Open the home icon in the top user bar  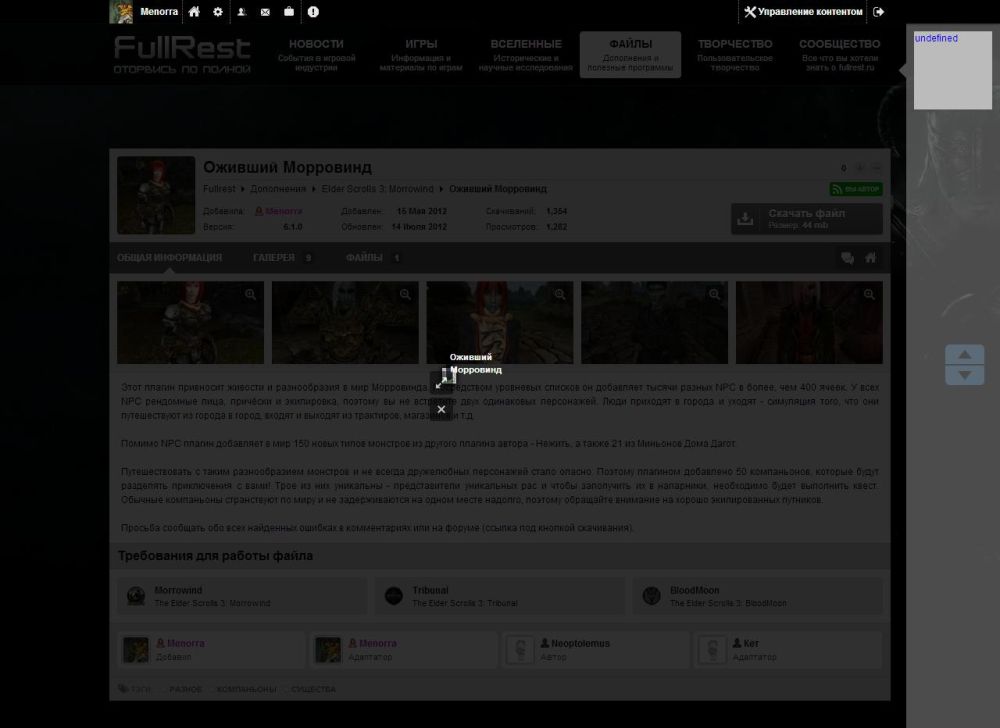click(194, 11)
